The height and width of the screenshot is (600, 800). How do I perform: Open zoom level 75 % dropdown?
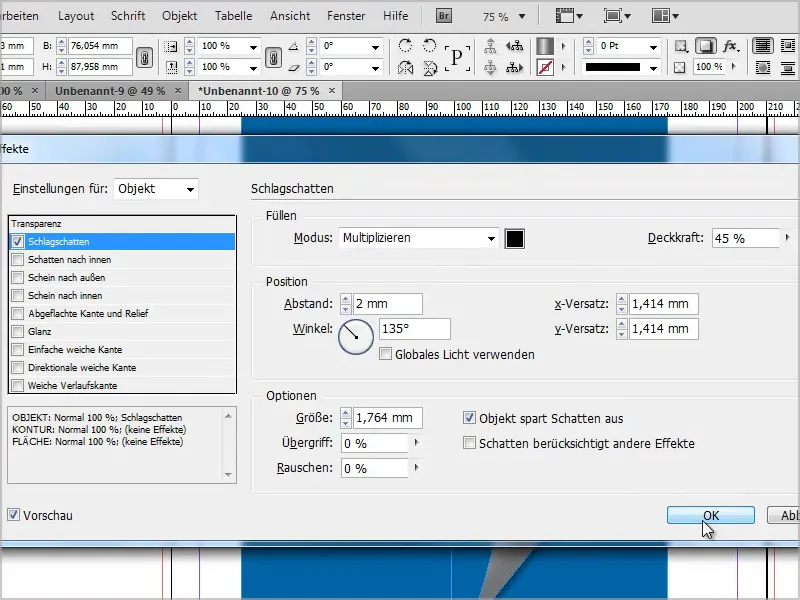[x=522, y=17]
